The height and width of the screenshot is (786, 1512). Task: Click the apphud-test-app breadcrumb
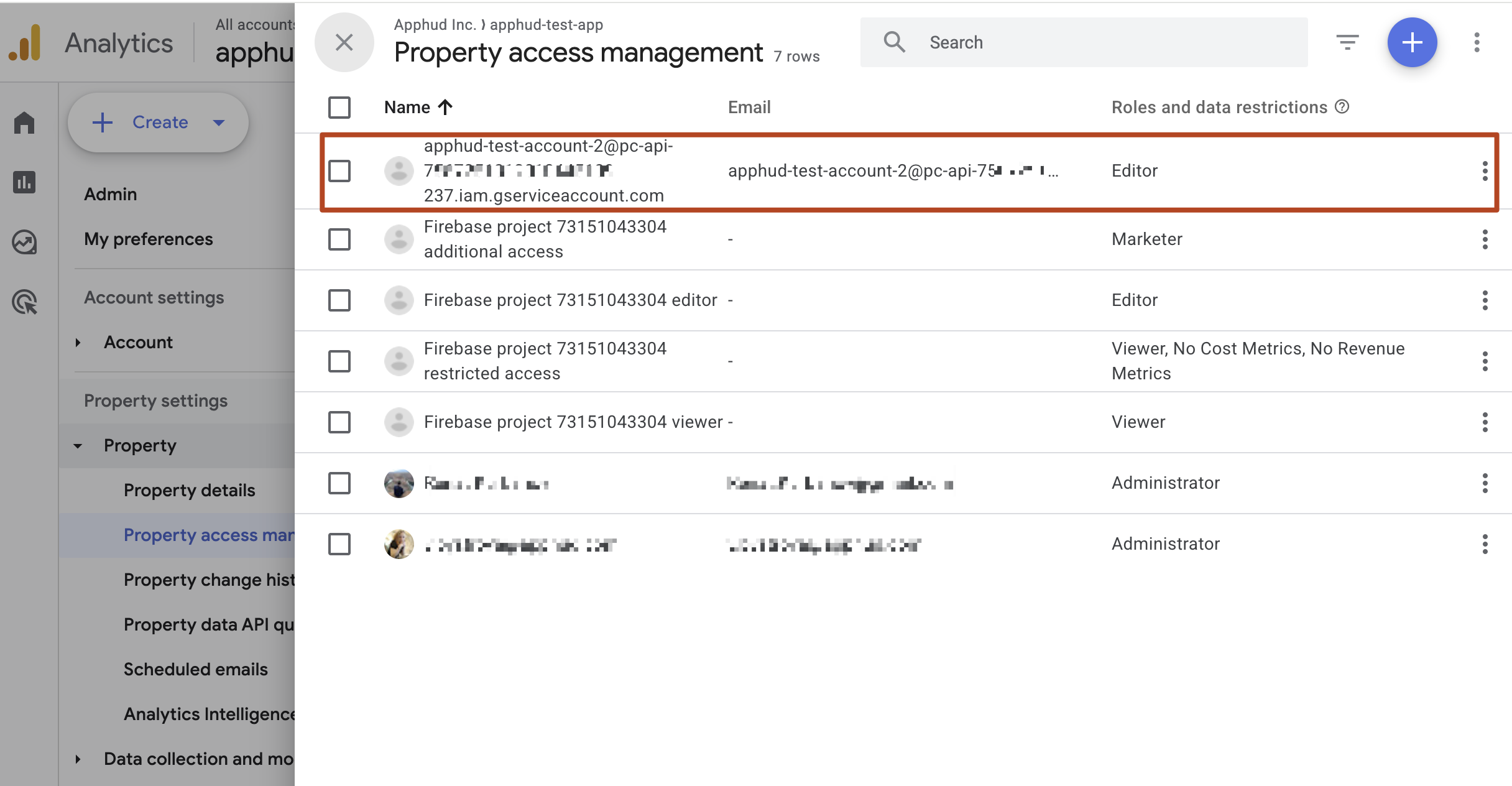546,25
